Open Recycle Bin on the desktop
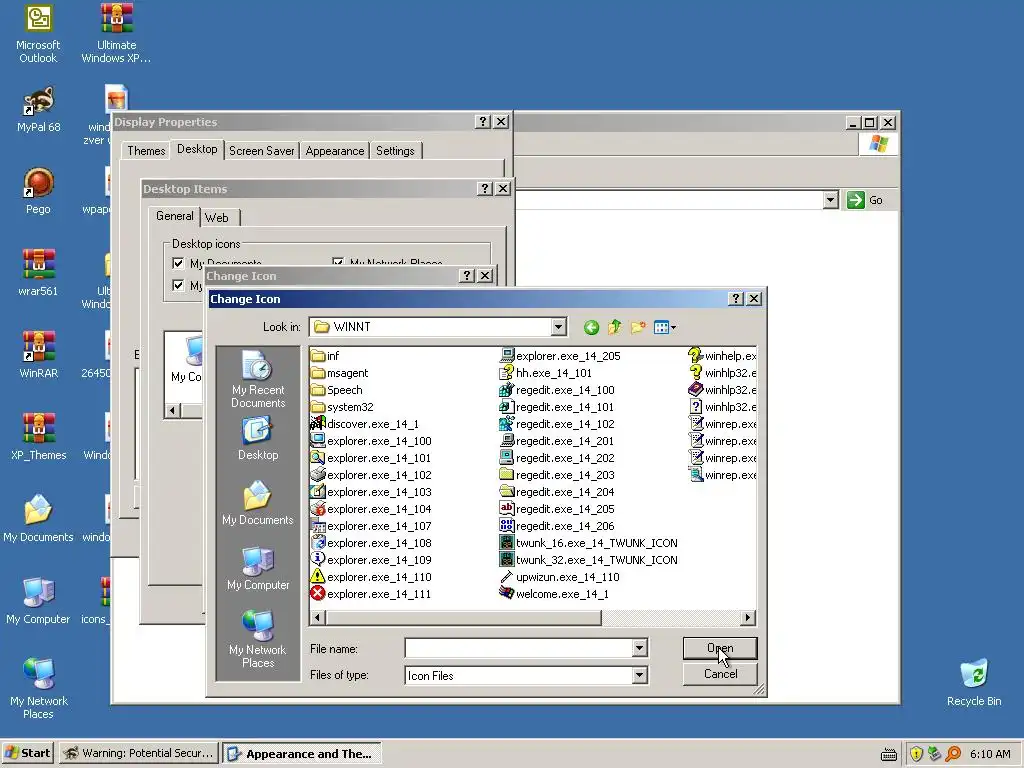The width and height of the screenshot is (1024, 768). pyautogui.click(x=974, y=683)
